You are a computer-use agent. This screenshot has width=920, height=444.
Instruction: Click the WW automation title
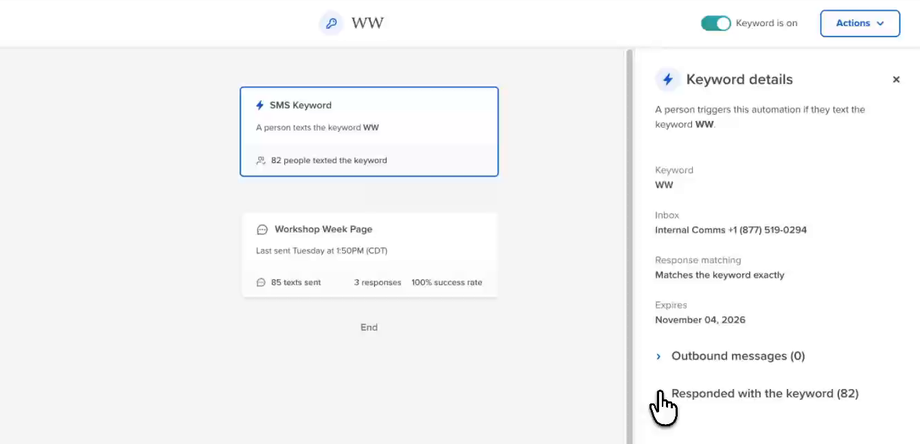point(367,23)
